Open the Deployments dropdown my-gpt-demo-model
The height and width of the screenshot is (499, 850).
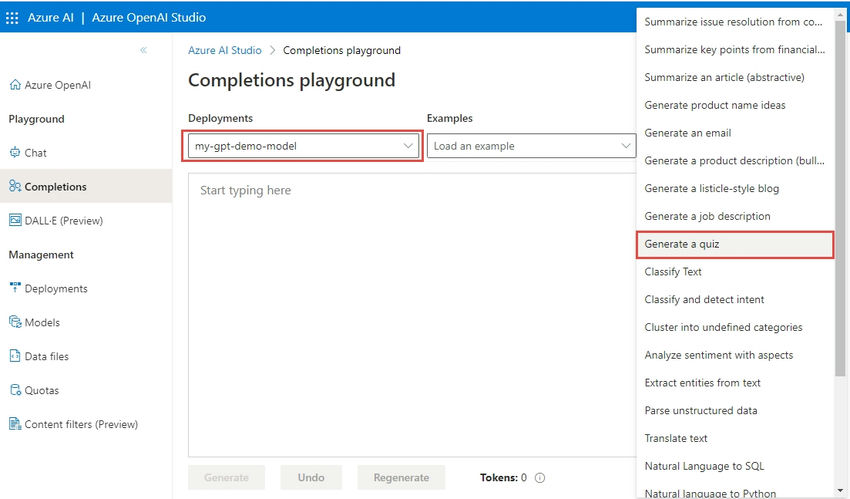[302, 146]
